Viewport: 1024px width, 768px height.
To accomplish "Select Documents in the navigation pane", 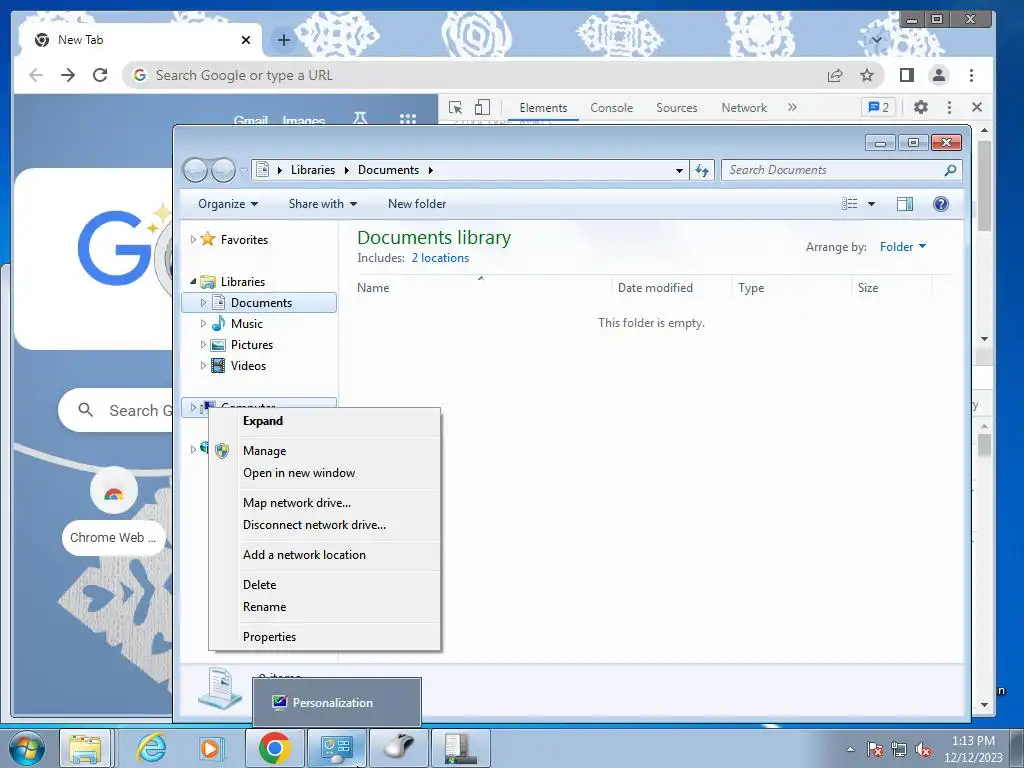I will pos(259,302).
